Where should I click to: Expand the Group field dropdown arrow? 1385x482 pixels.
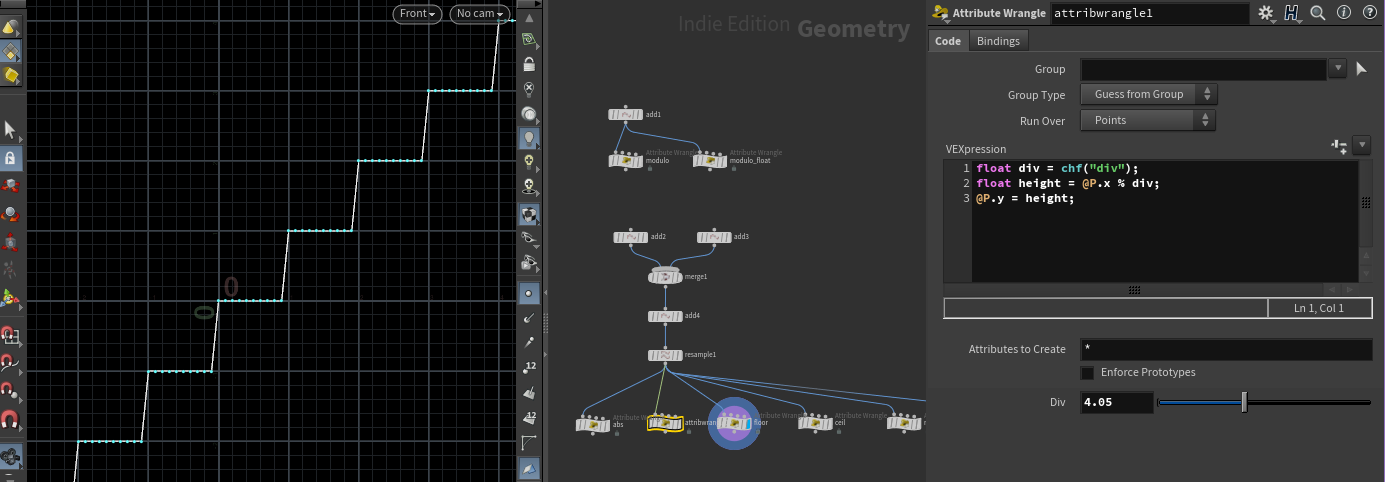pos(1340,69)
